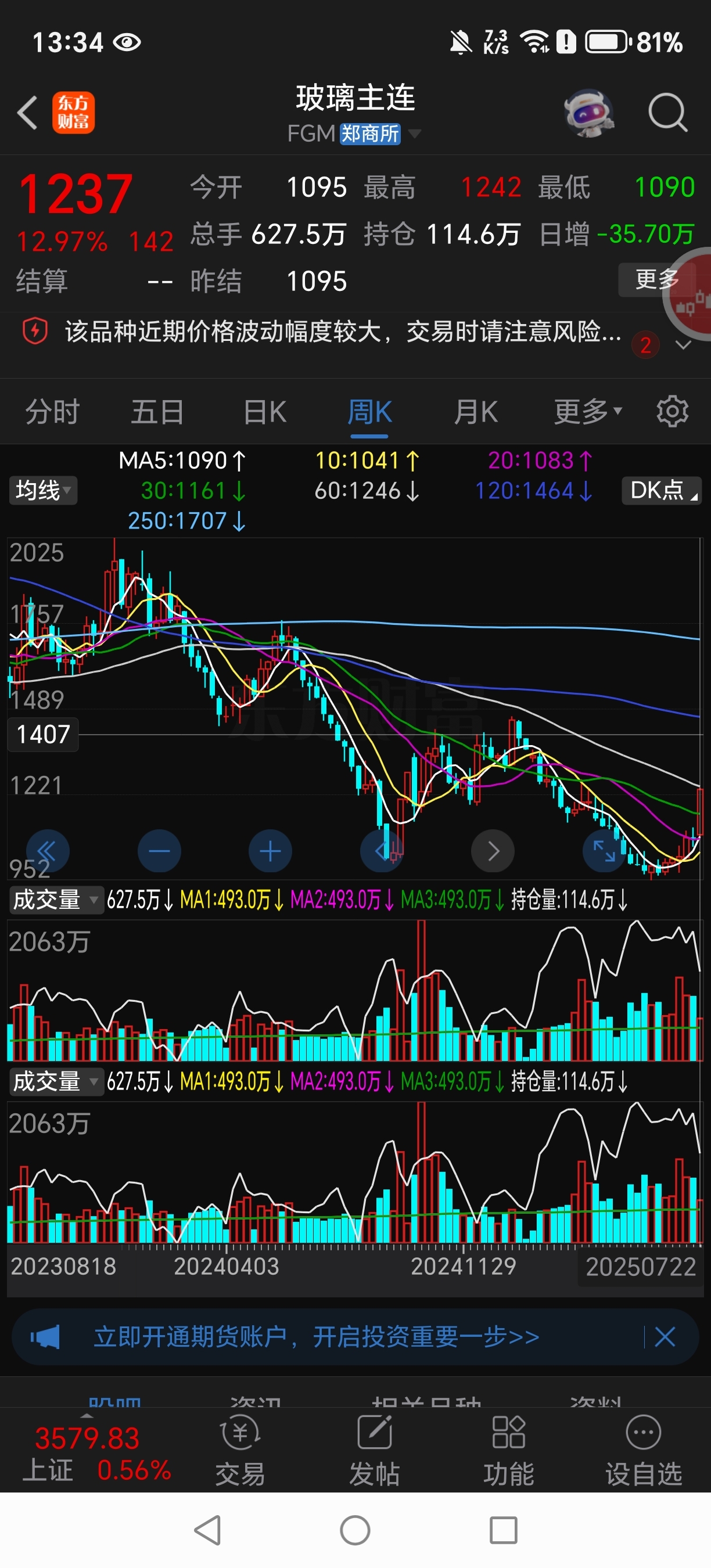Open contract selector dropdown next to 郑商所
This screenshot has width=711, height=1568.
point(415,134)
